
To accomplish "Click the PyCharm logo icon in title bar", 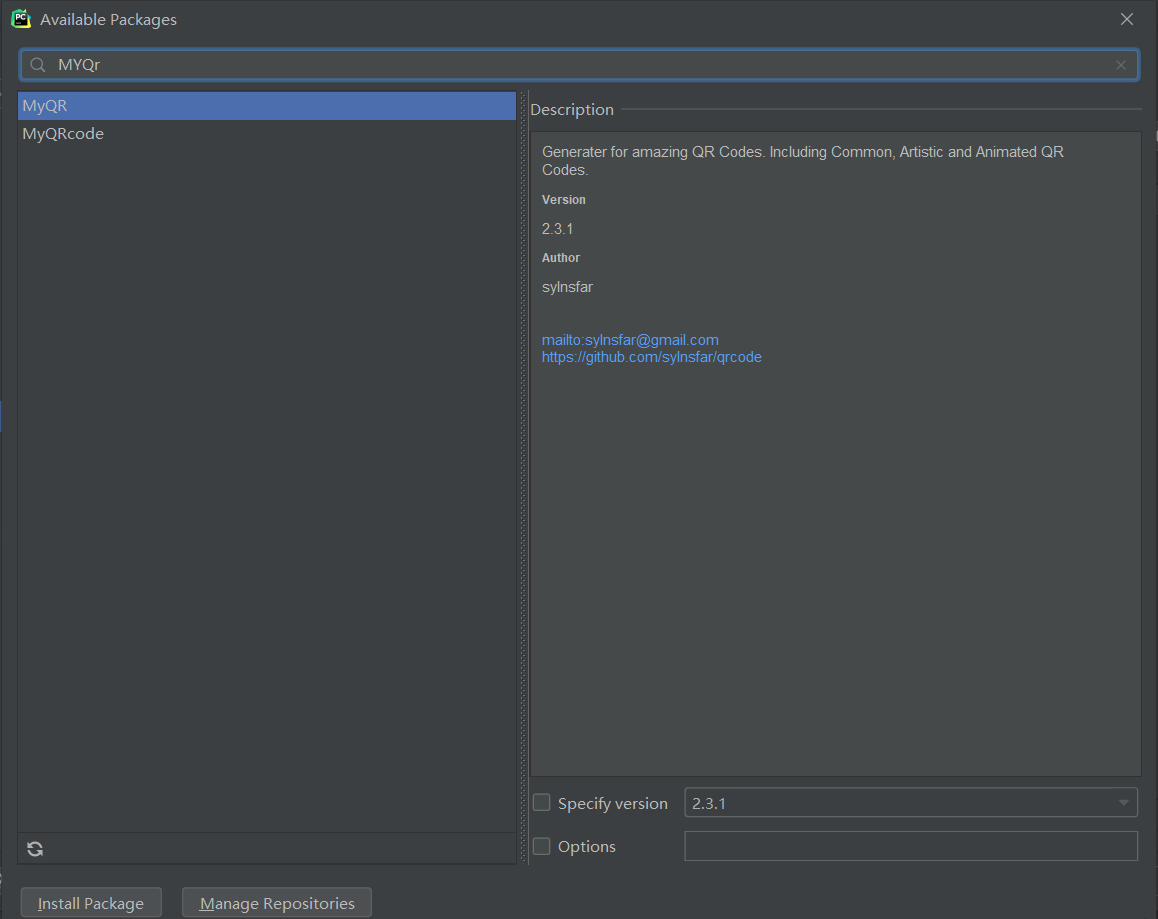I will coord(21,19).
